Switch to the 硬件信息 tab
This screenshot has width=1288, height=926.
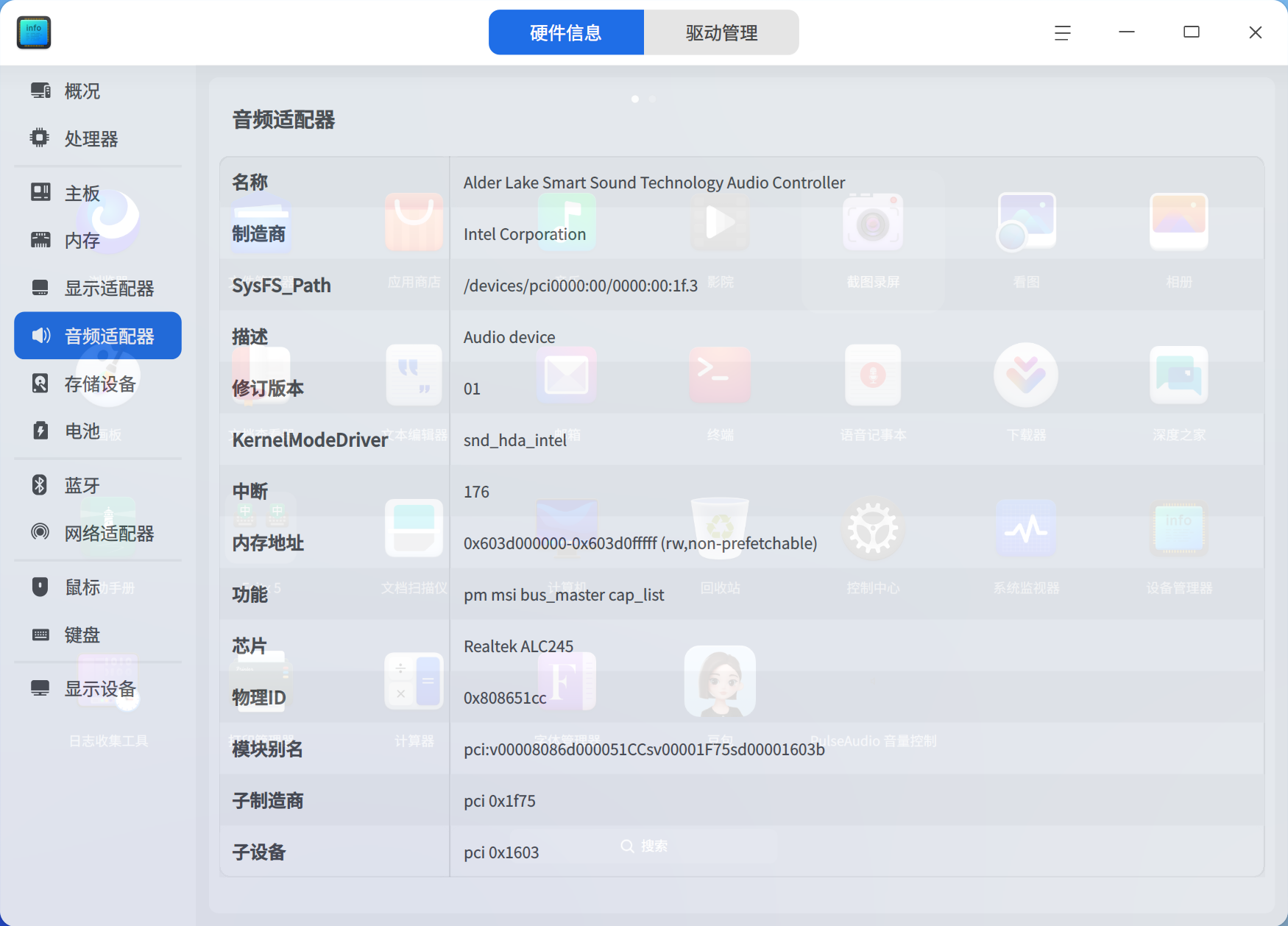click(x=566, y=32)
